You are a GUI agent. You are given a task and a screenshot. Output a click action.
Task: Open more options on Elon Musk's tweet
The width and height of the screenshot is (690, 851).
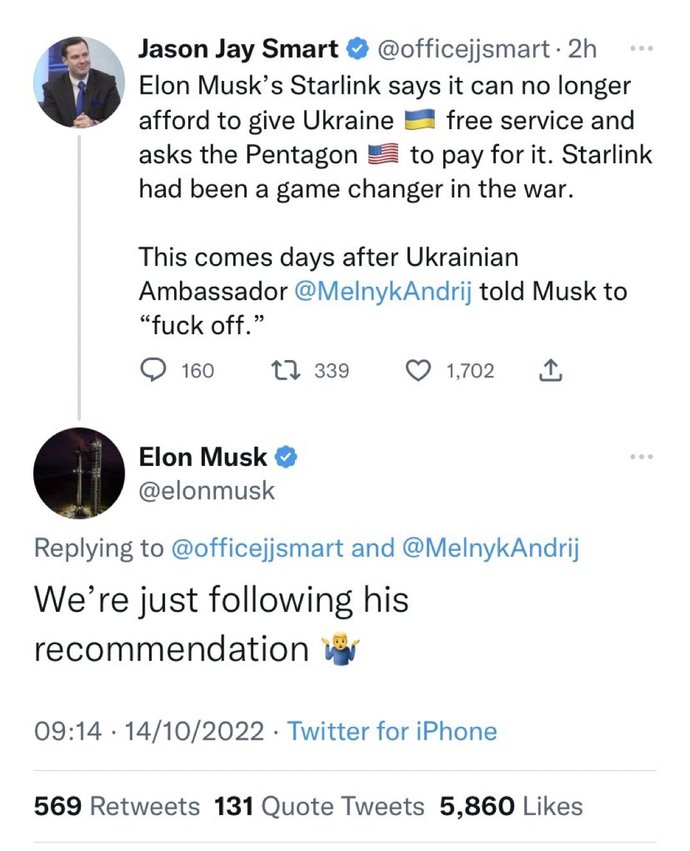(642, 457)
